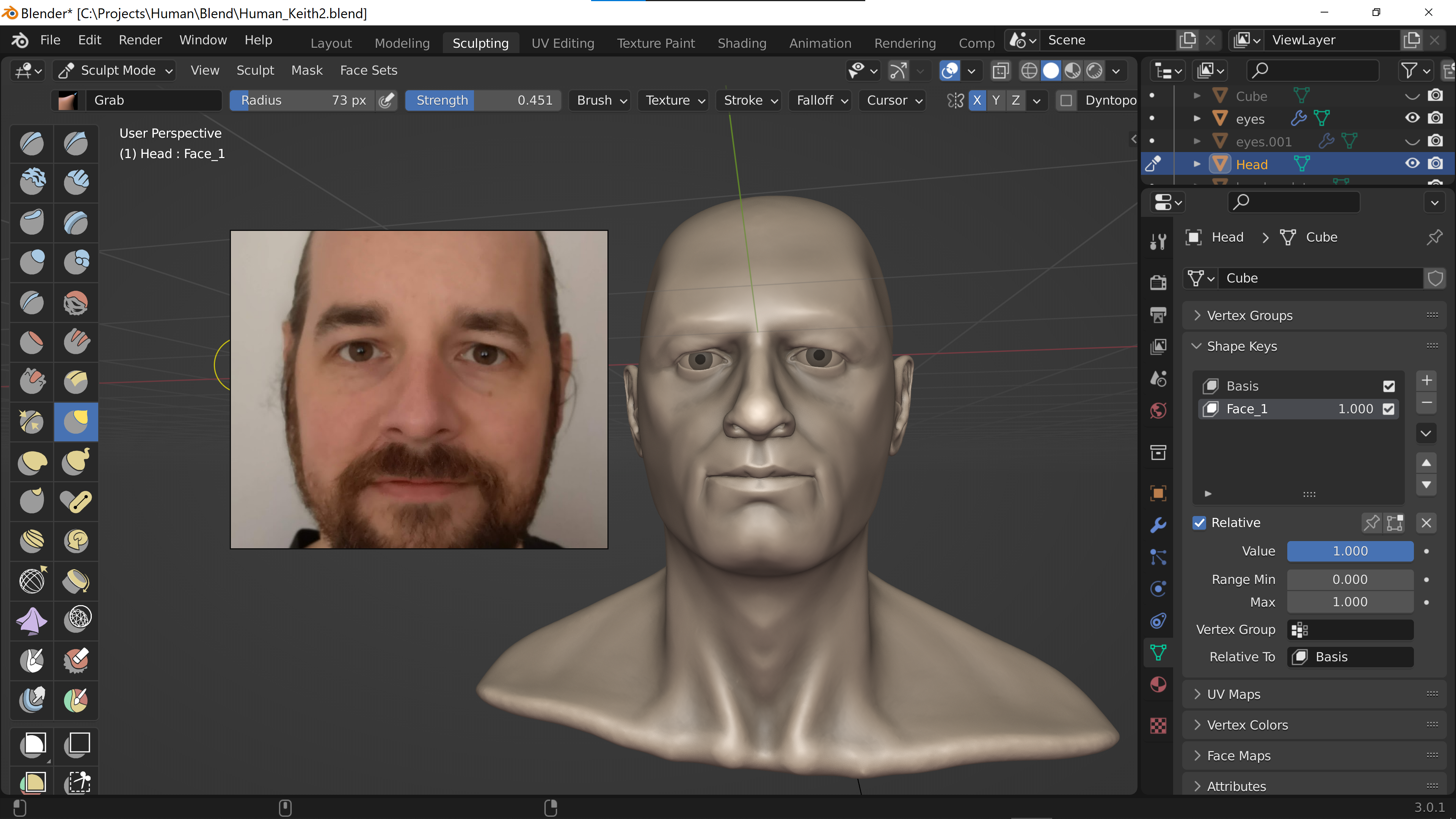The height and width of the screenshot is (819, 1456).
Task: Select the Pose brush tool
Action: [76, 501]
